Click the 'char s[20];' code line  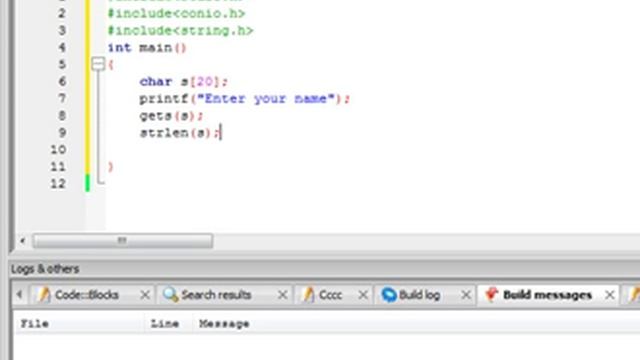coord(183,82)
